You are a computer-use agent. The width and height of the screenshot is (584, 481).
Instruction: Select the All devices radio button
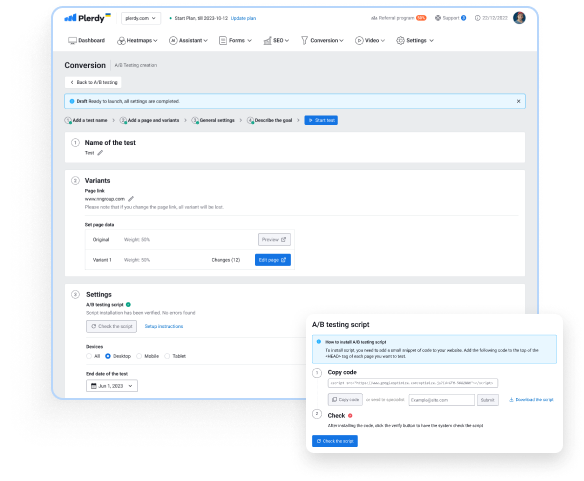pyautogui.click(x=89, y=356)
